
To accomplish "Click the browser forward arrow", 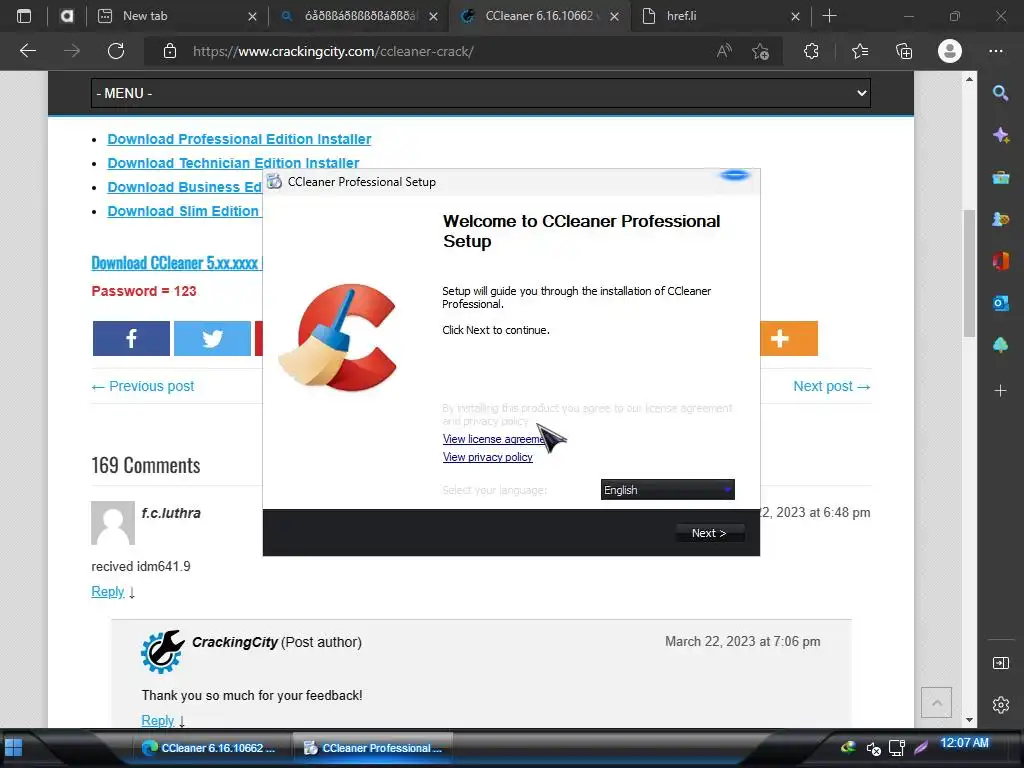I will pos(72,51).
